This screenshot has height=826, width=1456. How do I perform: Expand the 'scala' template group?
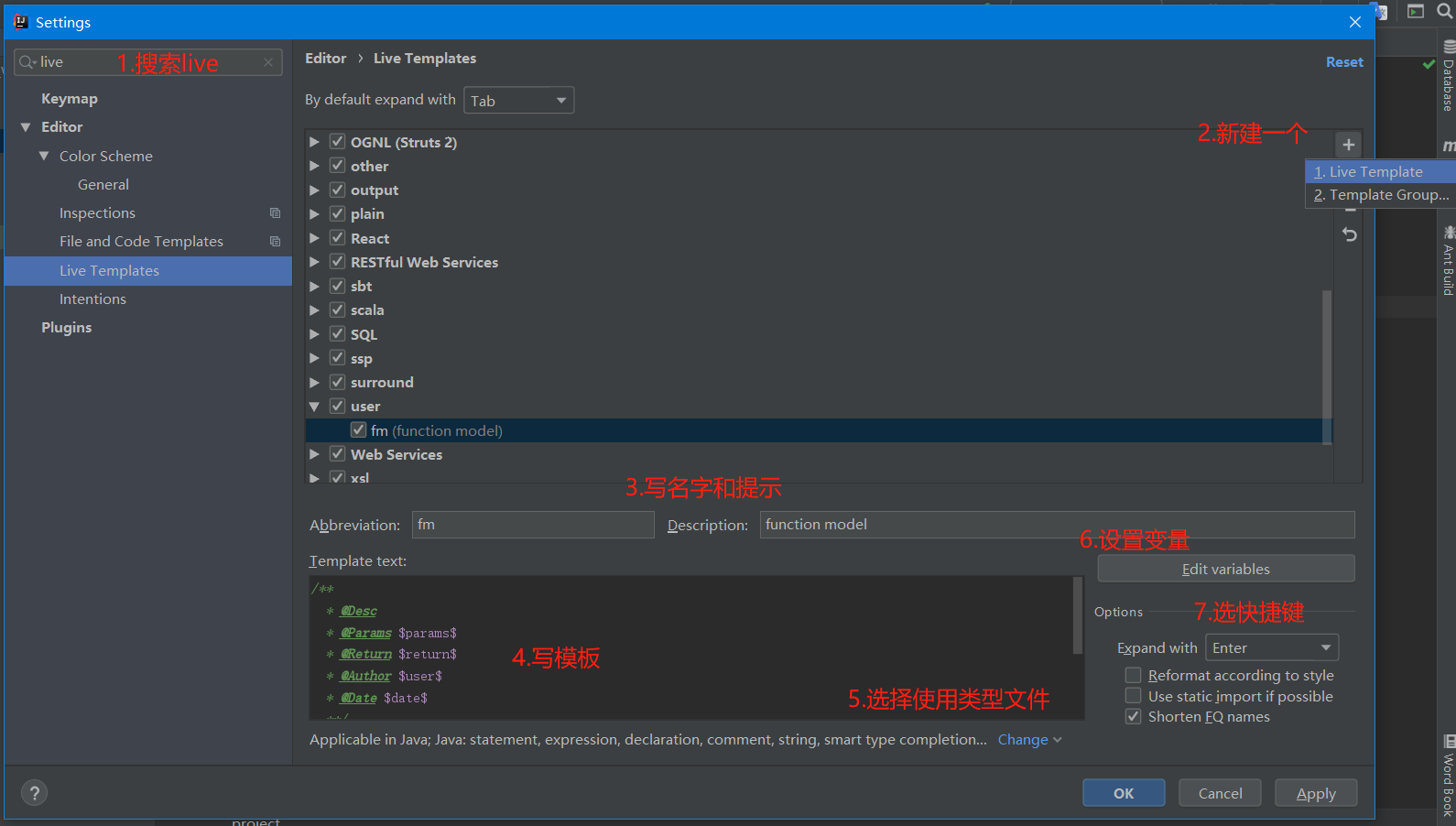pyautogui.click(x=314, y=310)
